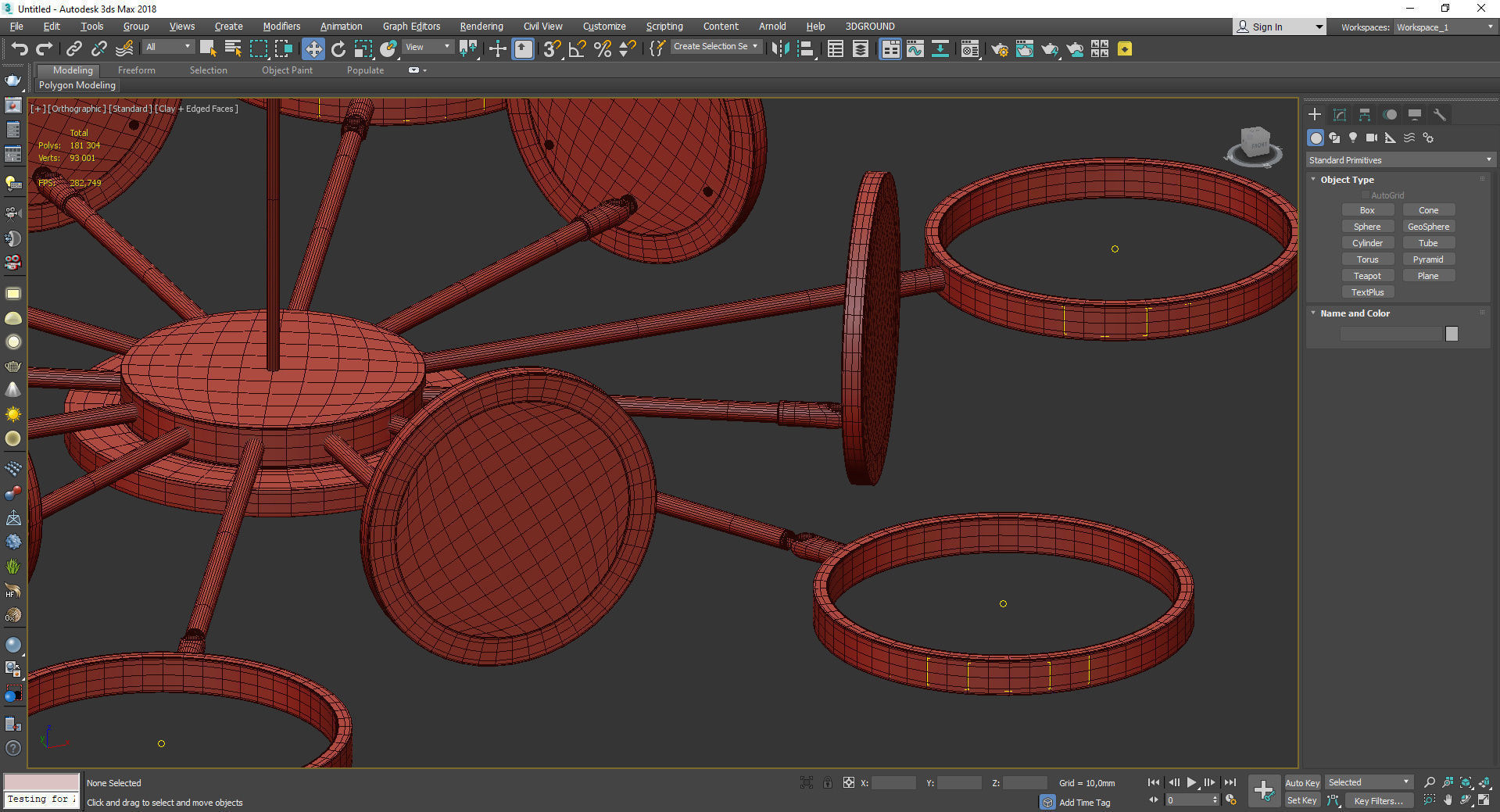
Task: Open the Scripting menu
Action: click(x=664, y=27)
